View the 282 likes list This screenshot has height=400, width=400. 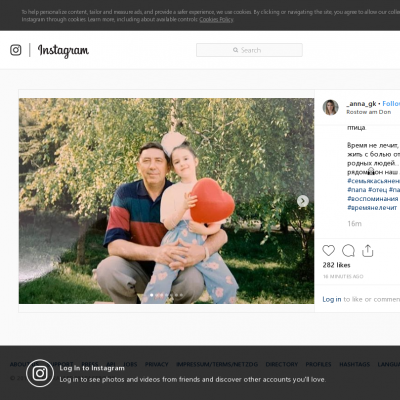[336, 265]
